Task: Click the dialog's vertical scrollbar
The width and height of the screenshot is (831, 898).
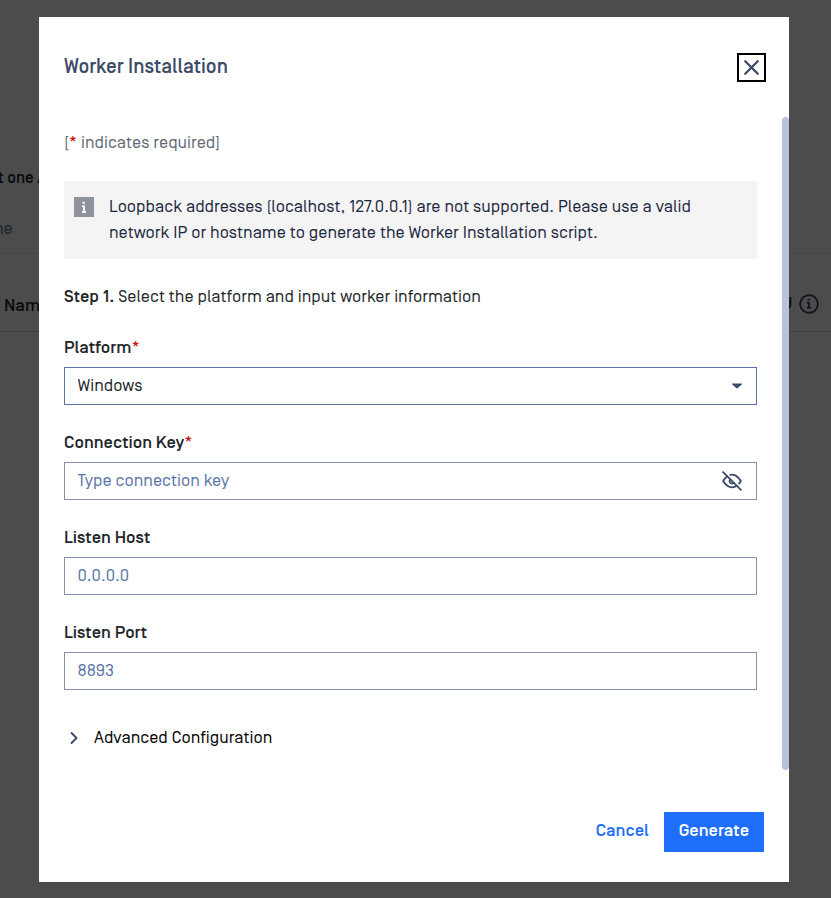Action: point(785,440)
